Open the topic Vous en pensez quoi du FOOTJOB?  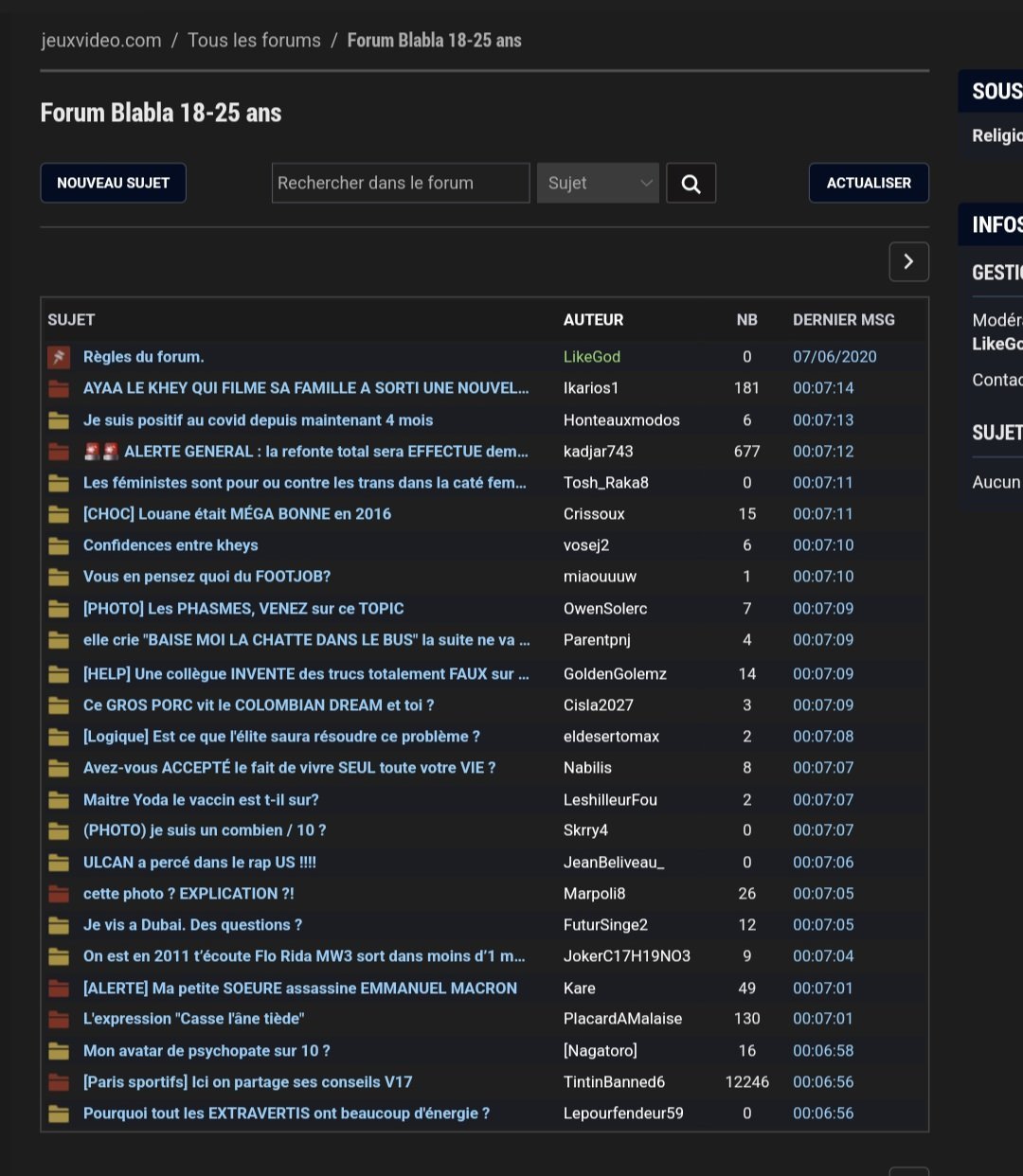(206, 577)
